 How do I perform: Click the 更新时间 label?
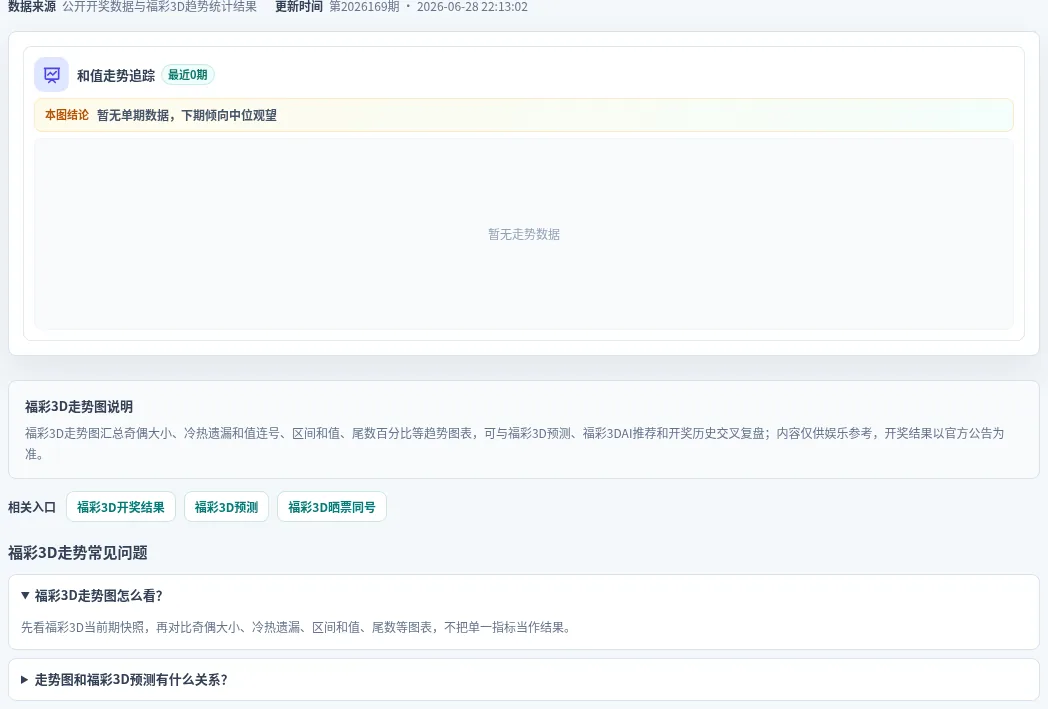[299, 7]
